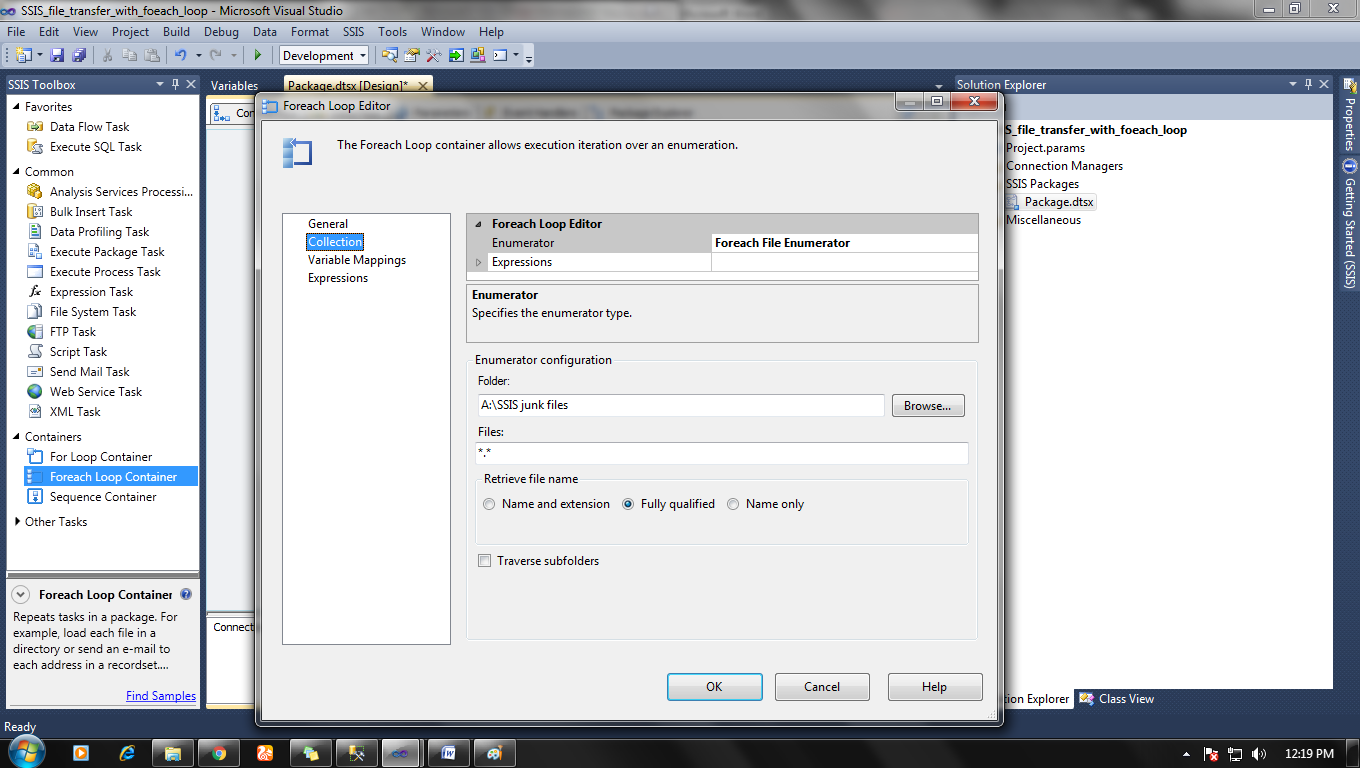The height and width of the screenshot is (768, 1360).
Task: Click the Browse... button for Folder
Action: point(928,406)
